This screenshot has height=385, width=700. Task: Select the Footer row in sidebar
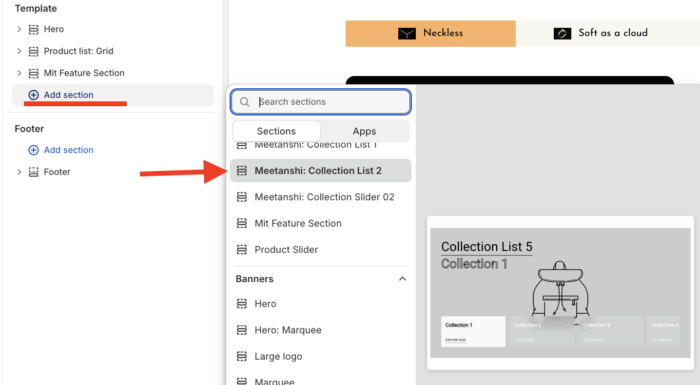(x=112, y=172)
